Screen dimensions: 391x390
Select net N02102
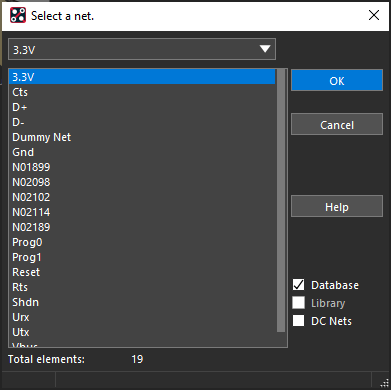142,197
